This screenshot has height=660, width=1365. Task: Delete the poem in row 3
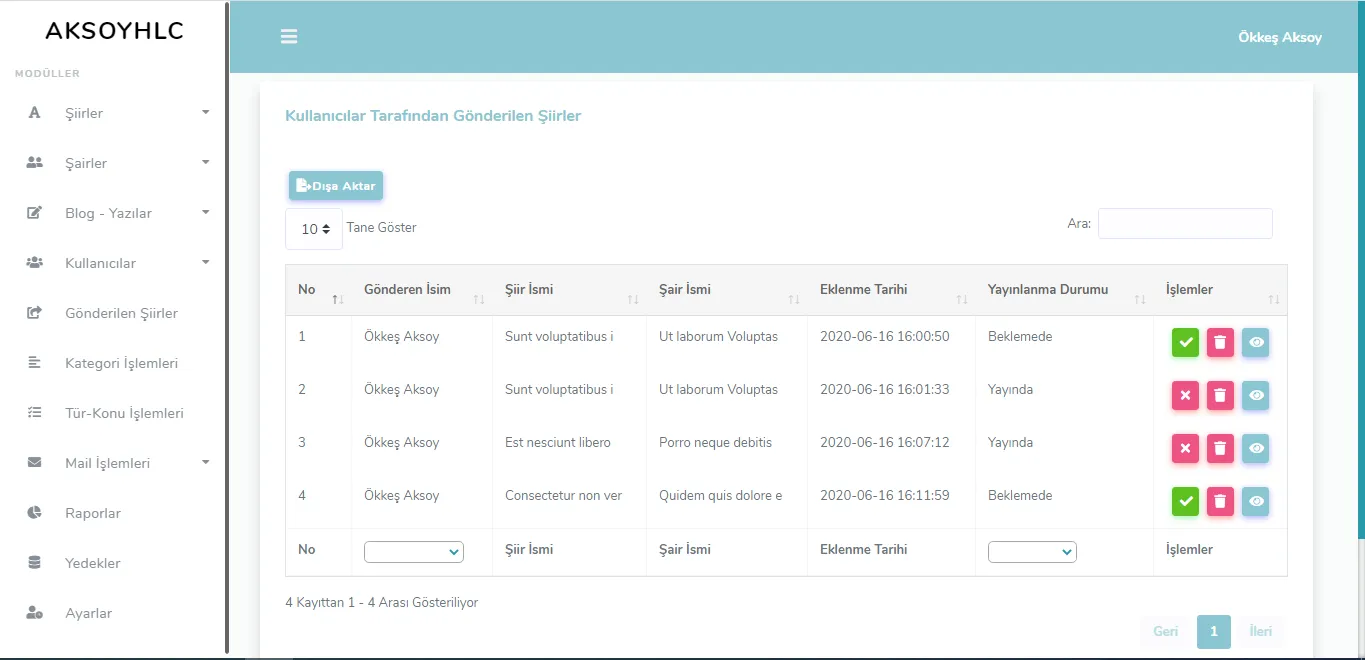pos(1220,448)
